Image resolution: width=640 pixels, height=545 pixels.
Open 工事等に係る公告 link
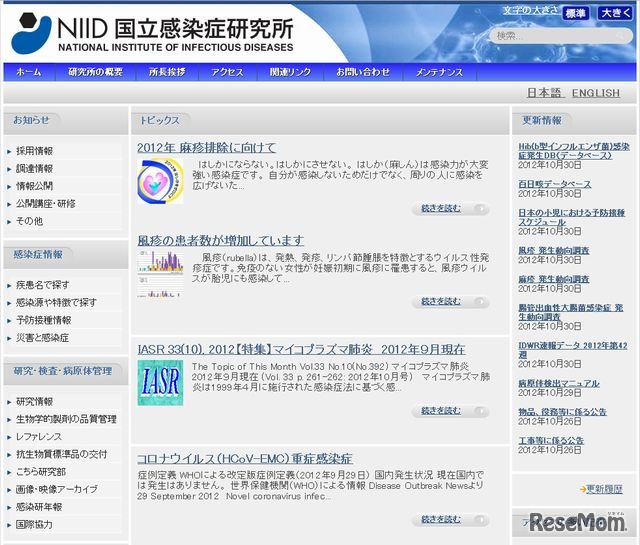551,440
